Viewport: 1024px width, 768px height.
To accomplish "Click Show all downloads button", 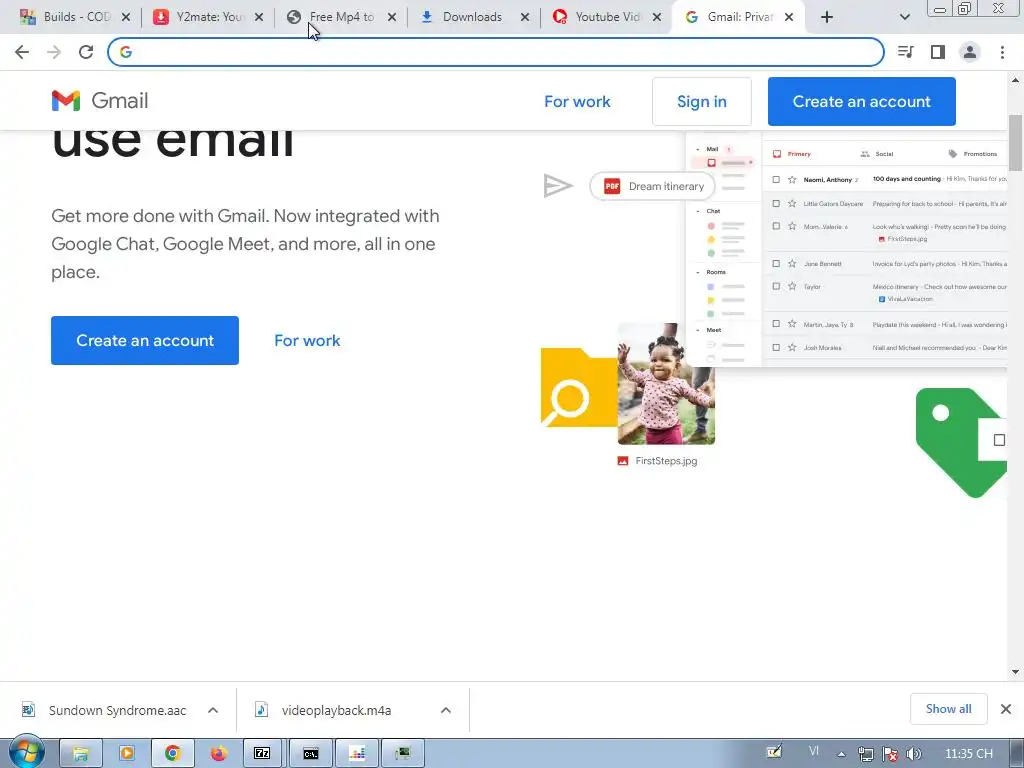I will pyautogui.click(x=948, y=709).
